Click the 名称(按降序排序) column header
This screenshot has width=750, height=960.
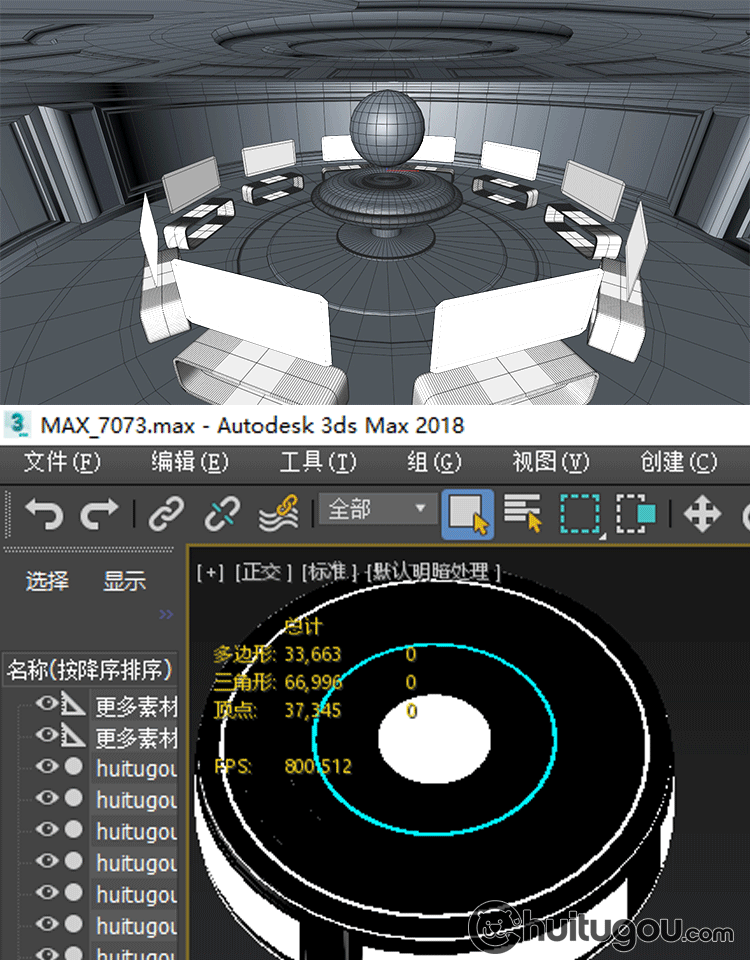pyautogui.click(x=90, y=669)
